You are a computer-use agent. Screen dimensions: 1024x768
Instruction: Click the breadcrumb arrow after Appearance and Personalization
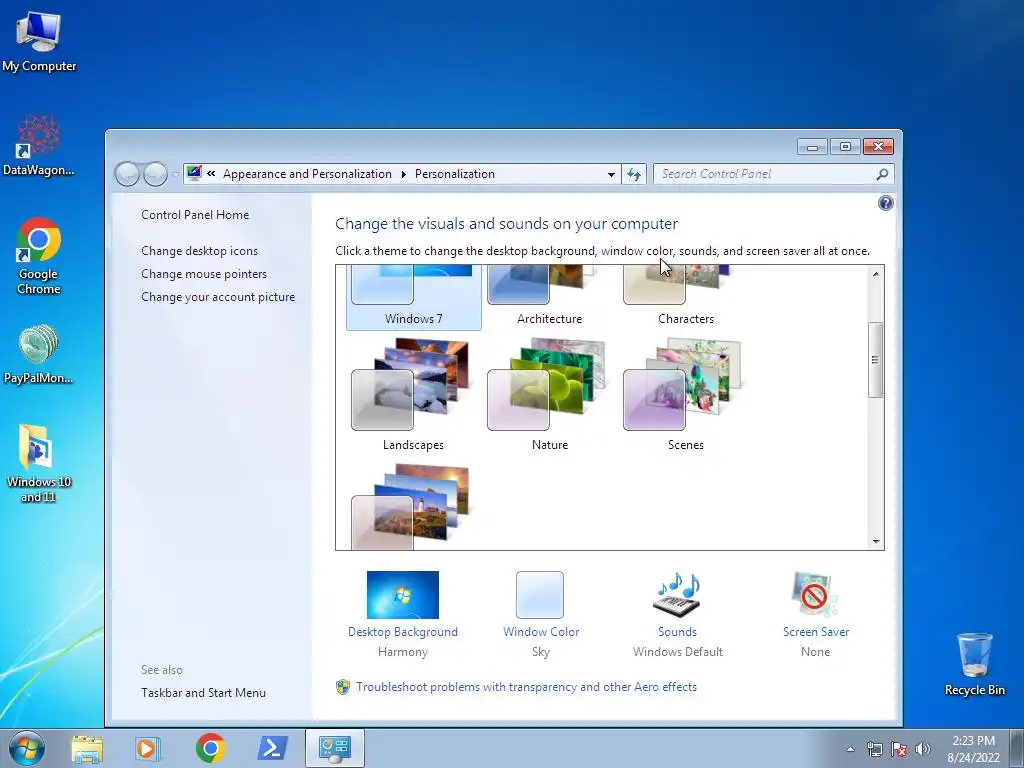(403, 174)
